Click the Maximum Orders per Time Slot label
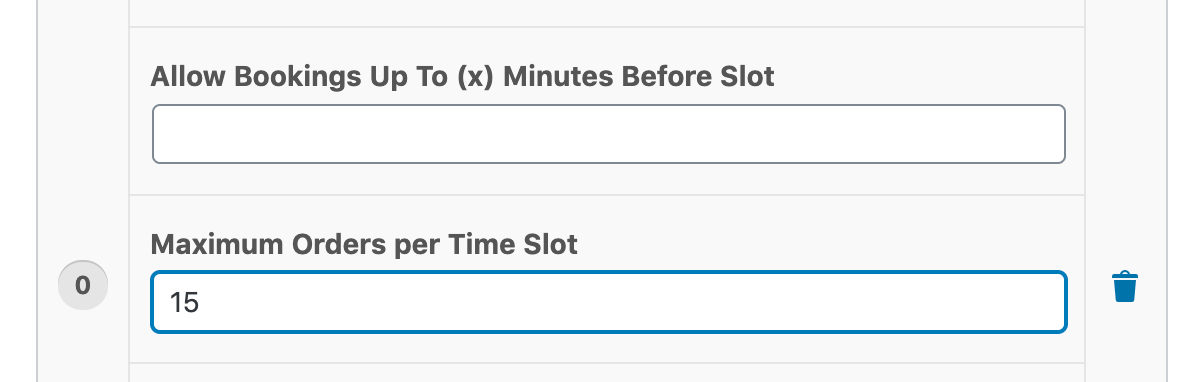The width and height of the screenshot is (1196, 382). (364, 244)
